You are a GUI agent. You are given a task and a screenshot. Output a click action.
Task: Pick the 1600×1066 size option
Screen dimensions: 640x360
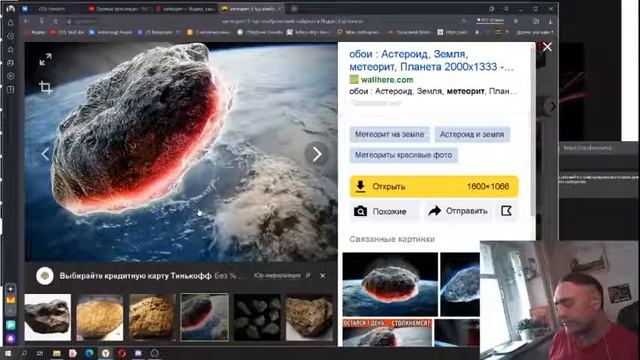pyautogui.click(x=488, y=187)
